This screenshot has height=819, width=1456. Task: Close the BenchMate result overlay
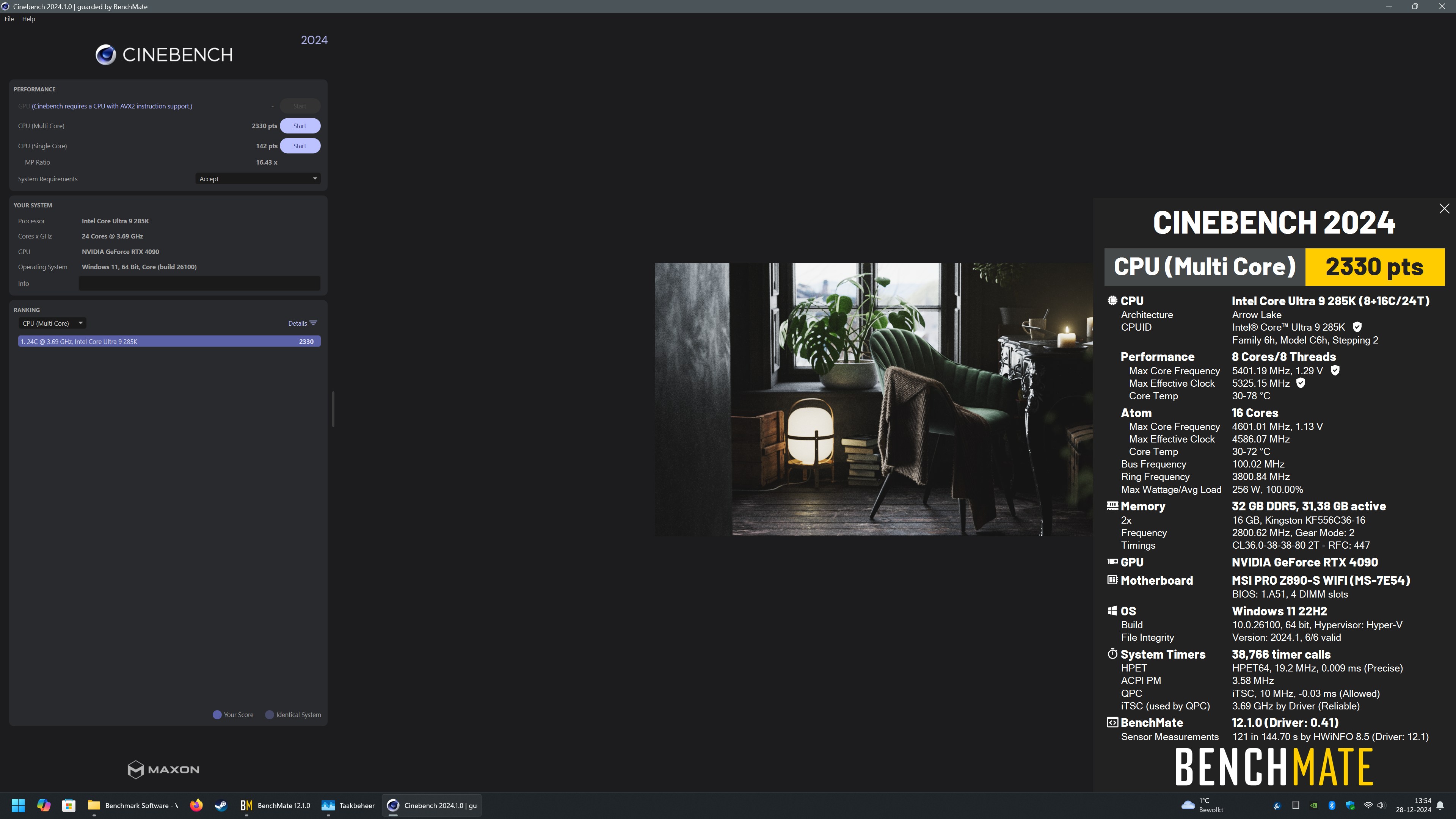1444,208
